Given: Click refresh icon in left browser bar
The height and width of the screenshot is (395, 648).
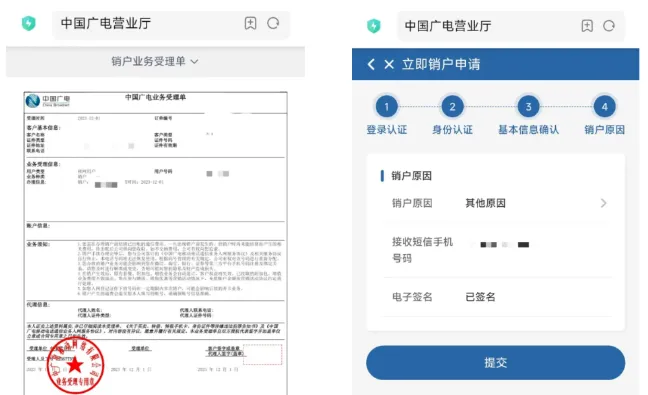Looking at the screenshot, I should (273, 23).
